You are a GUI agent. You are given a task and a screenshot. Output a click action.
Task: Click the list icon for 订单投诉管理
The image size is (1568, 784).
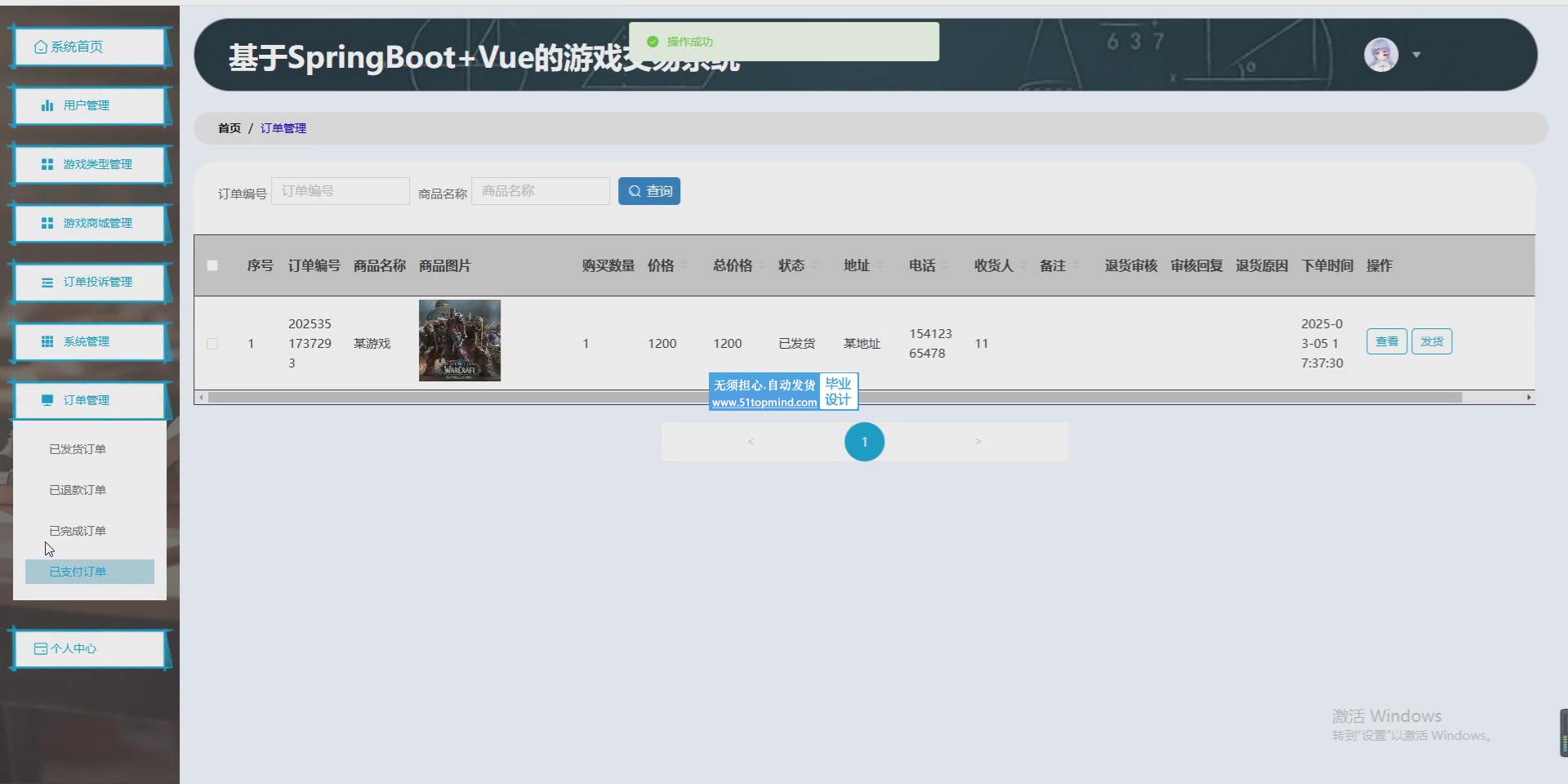[47, 282]
